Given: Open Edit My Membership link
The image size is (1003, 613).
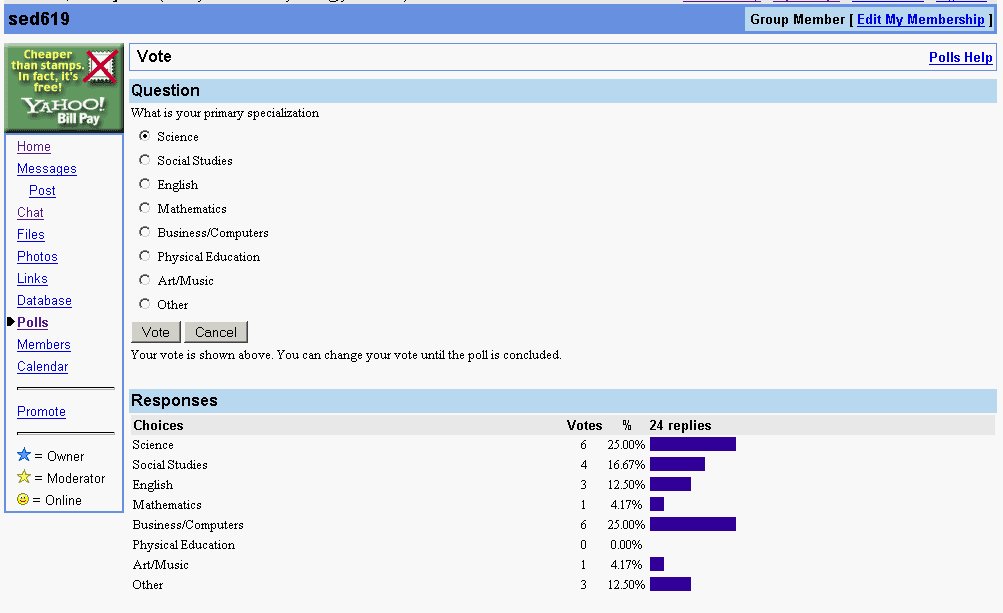Looking at the screenshot, I should pyautogui.click(x=920, y=20).
